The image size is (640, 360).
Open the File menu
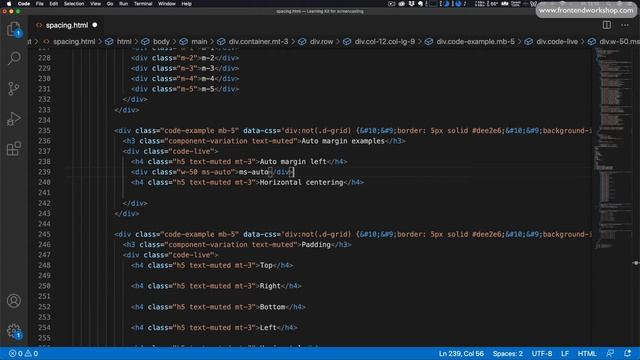40,4
